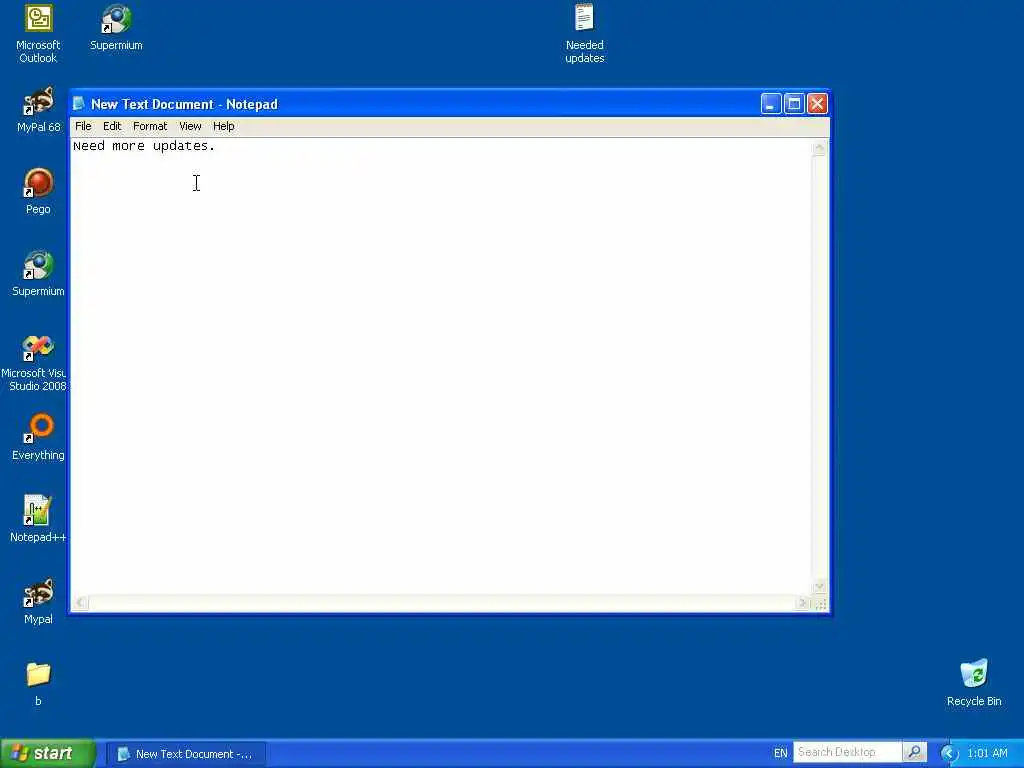
Task: Open the View menu in Notepad
Action: pyautogui.click(x=190, y=126)
